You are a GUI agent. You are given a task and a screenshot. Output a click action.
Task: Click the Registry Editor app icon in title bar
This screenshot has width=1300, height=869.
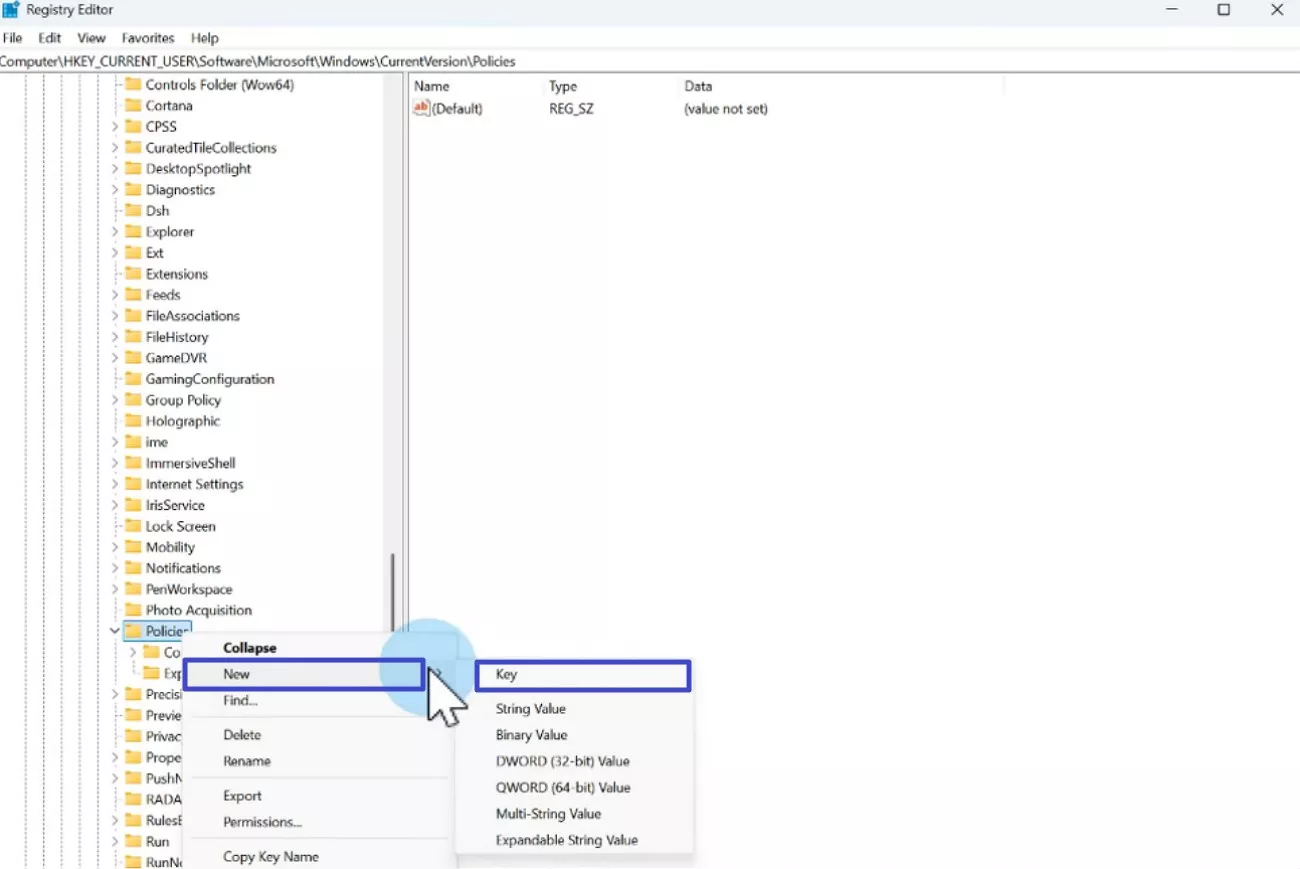tap(11, 10)
